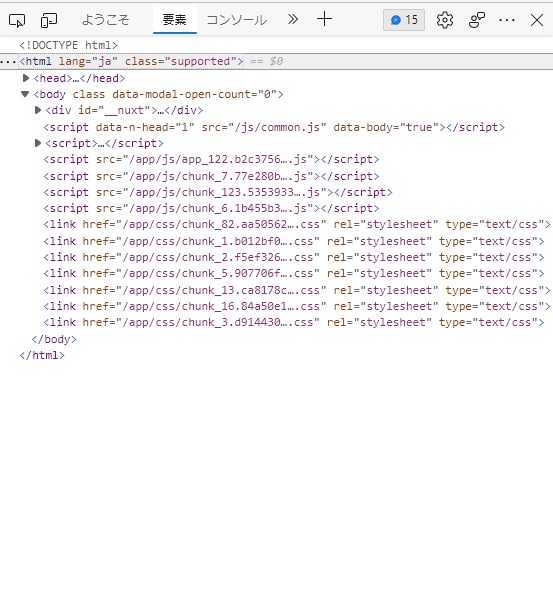Switch to the コンソール tab
The width and height of the screenshot is (553, 611).
(x=237, y=20)
